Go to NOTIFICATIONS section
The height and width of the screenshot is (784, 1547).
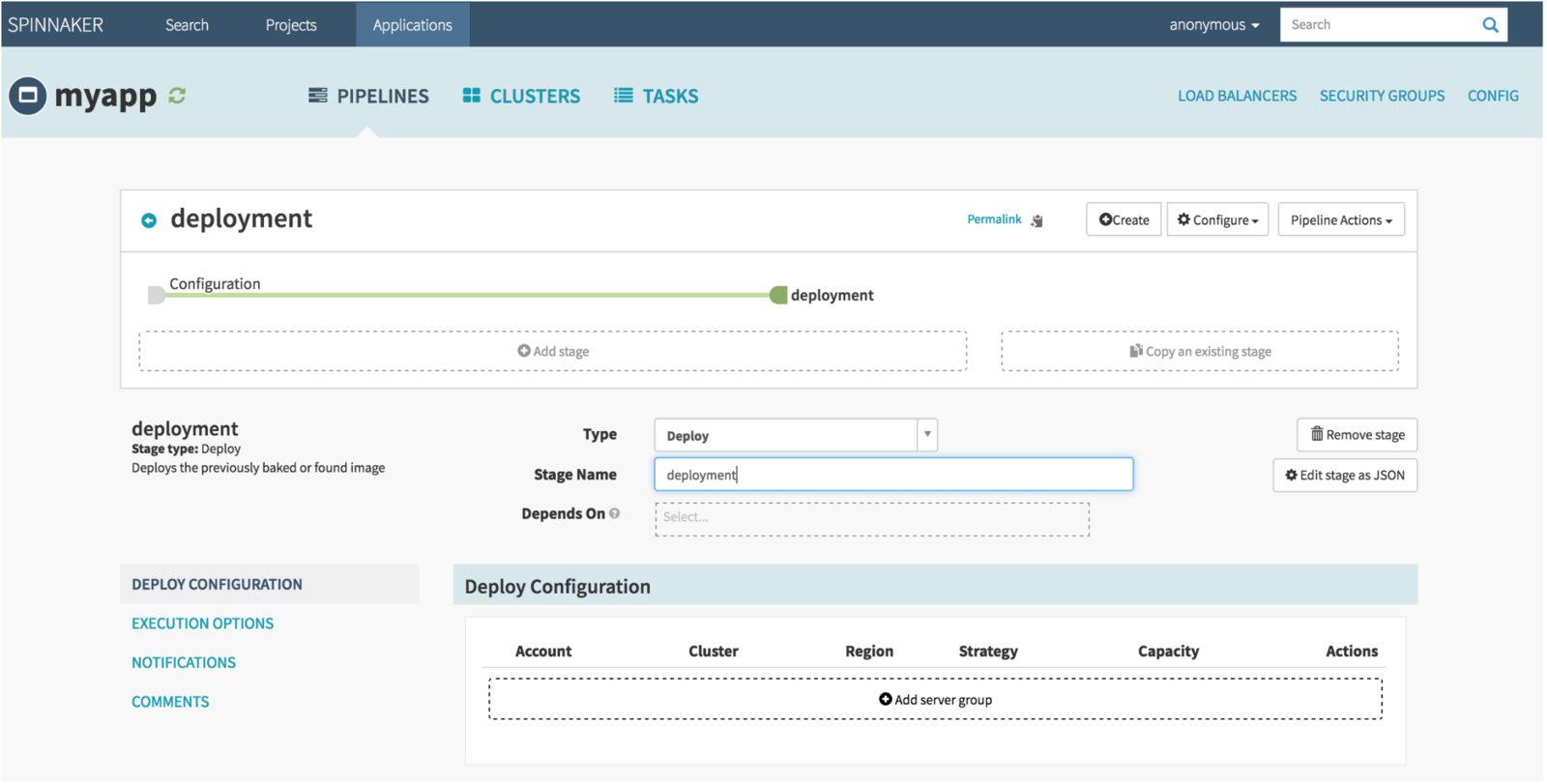point(184,662)
